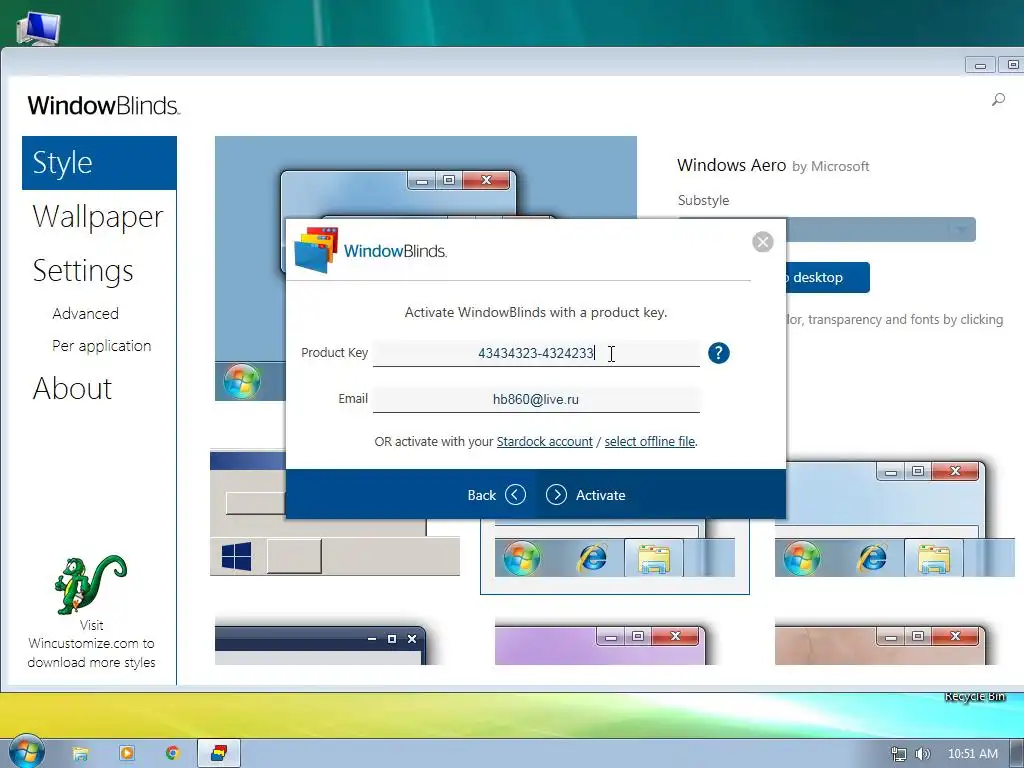Click the Computer desktop icon

[39, 29]
